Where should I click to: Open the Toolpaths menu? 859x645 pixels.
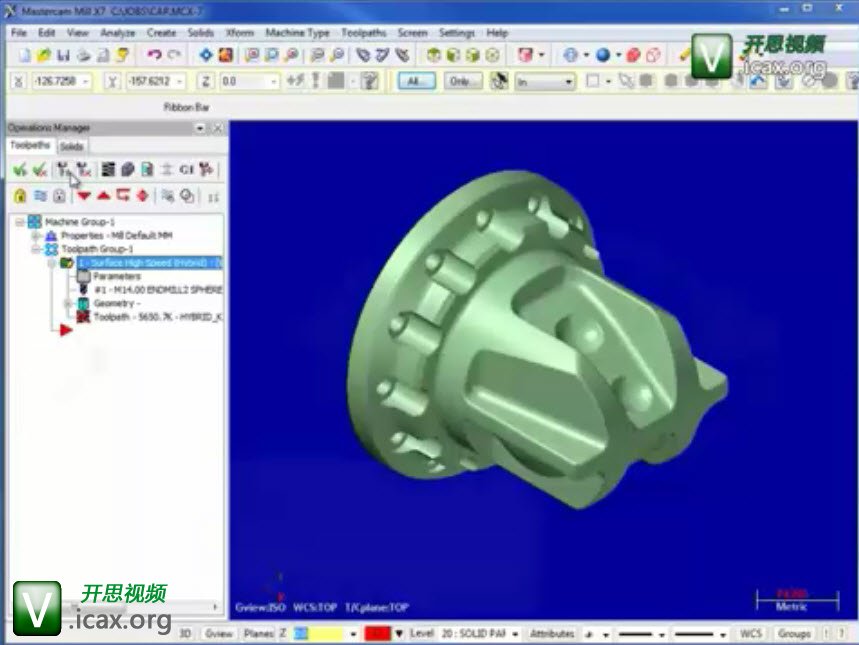click(x=364, y=33)
